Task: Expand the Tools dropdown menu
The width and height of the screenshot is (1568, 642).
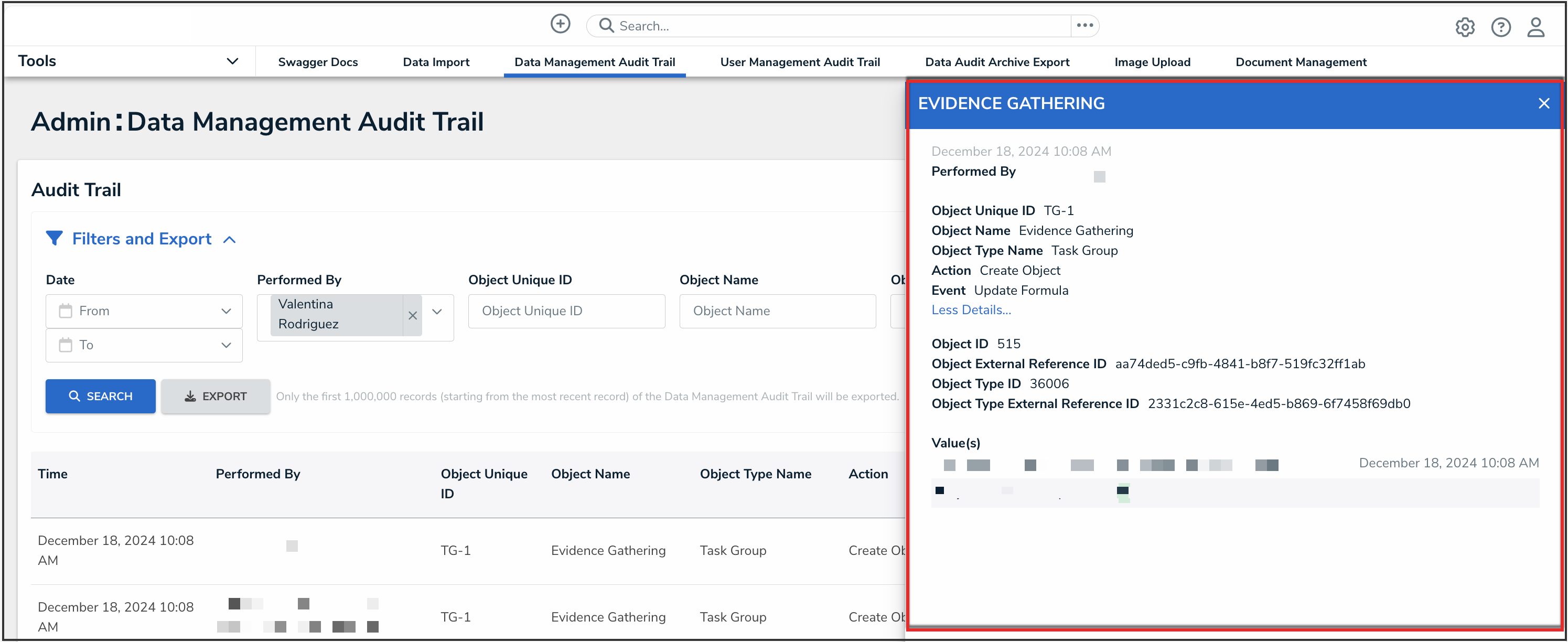Action: 232,61
